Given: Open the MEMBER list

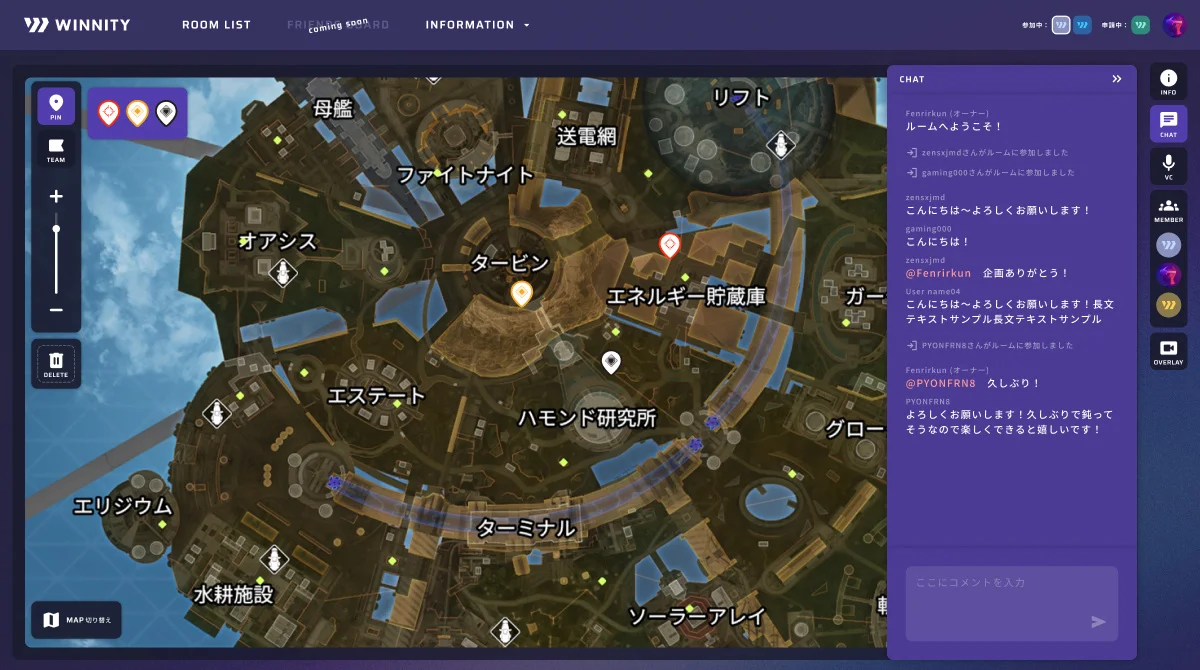Looking at the screenshot, I should (x=1168, y=209).
